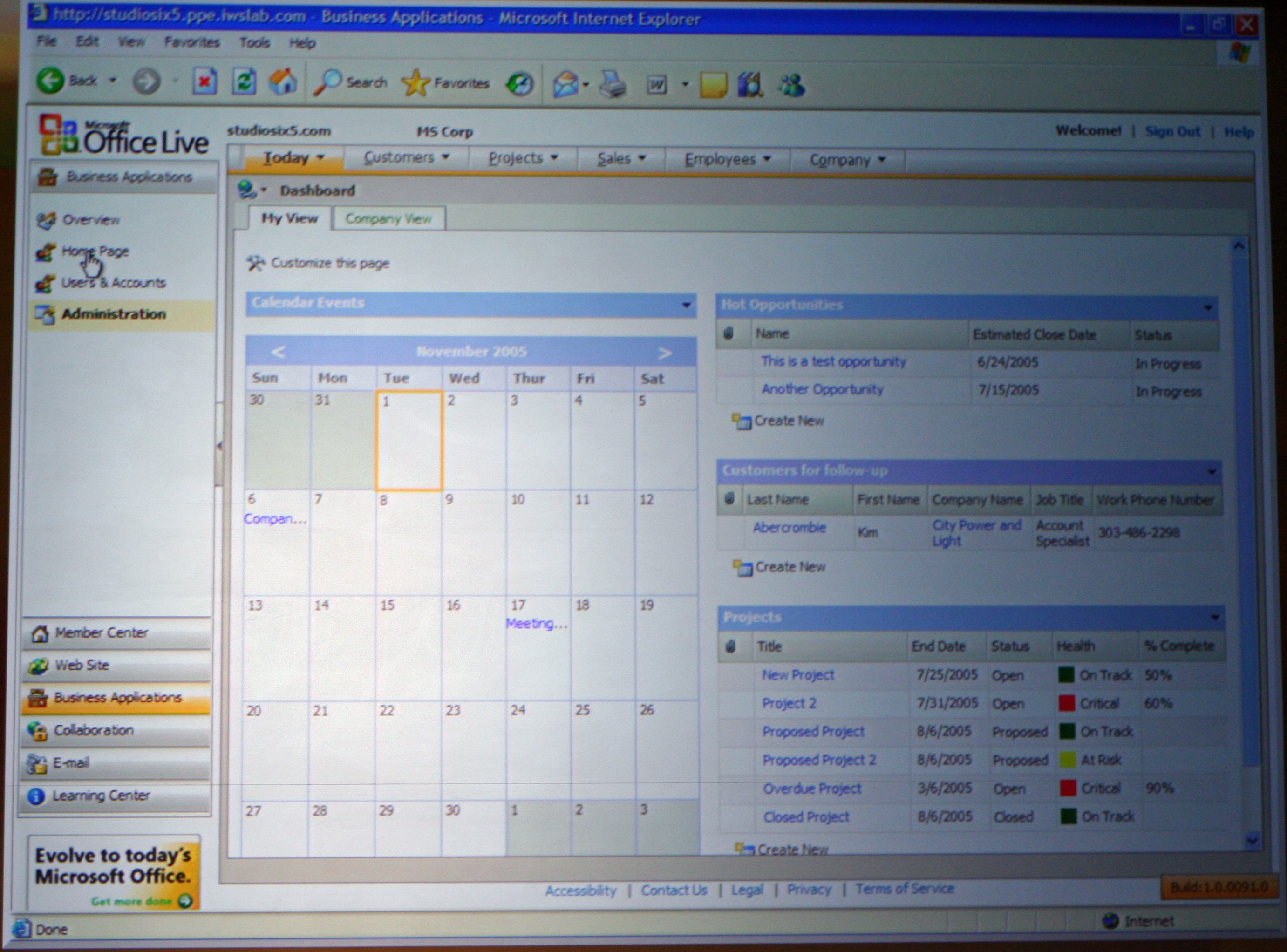
Task: Click the Collaboration lock icon
Action: click(37, 731)
